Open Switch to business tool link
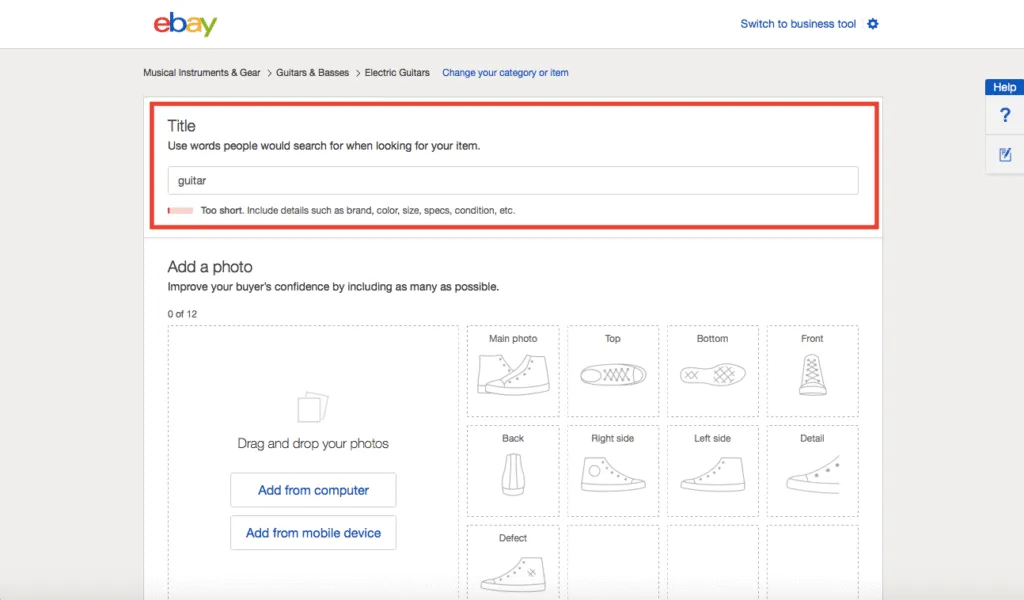Viewport: 1024px width, 600px height. tap(795, 23)
